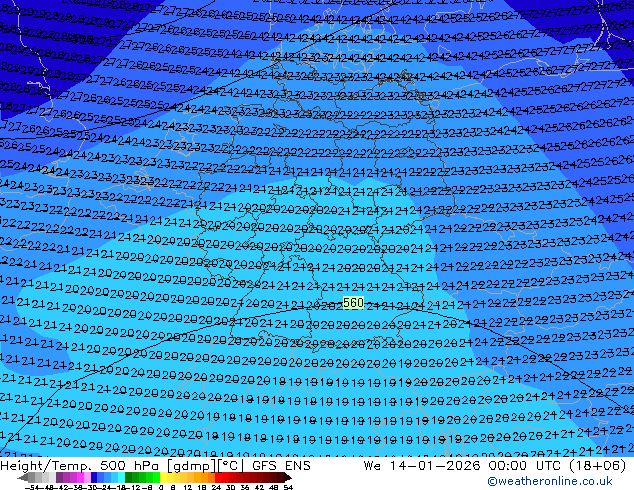Click the '[gdmp]' unit label in the title
634x490 pixels.
[x=192, y=466]
